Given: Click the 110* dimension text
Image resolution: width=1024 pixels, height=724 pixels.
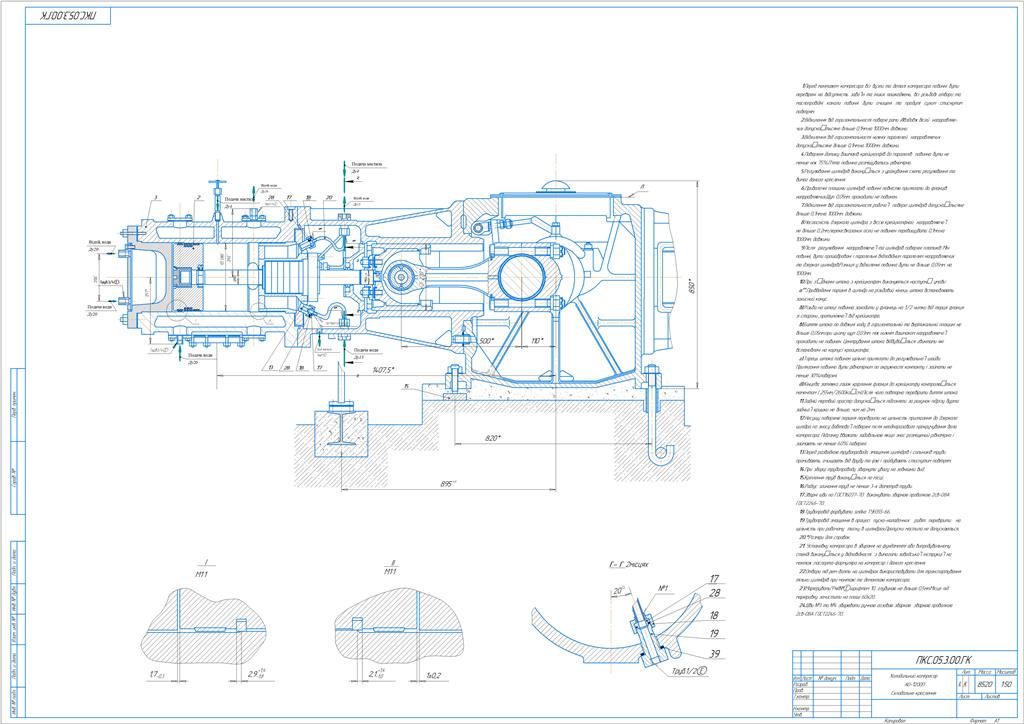Looking at the screenshot, I should [537, 341].
